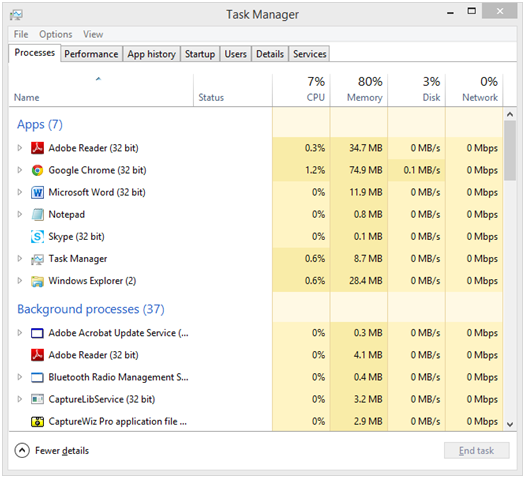The image size is (524, 477).
Task: Click the Task Manager process icon
Action: tap(37, 259)
